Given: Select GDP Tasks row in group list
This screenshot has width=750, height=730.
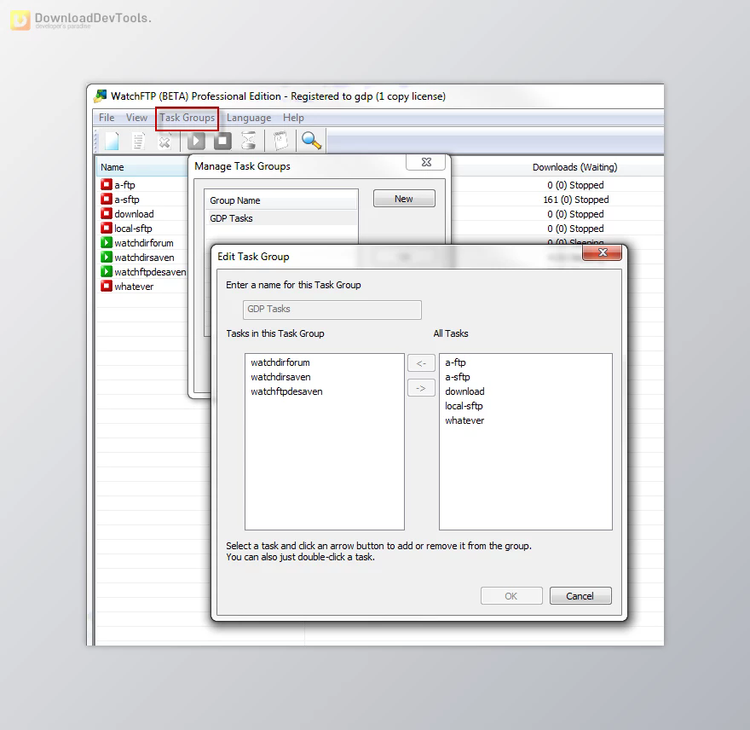Looking at the screenshot, I should tap(282, 218).
